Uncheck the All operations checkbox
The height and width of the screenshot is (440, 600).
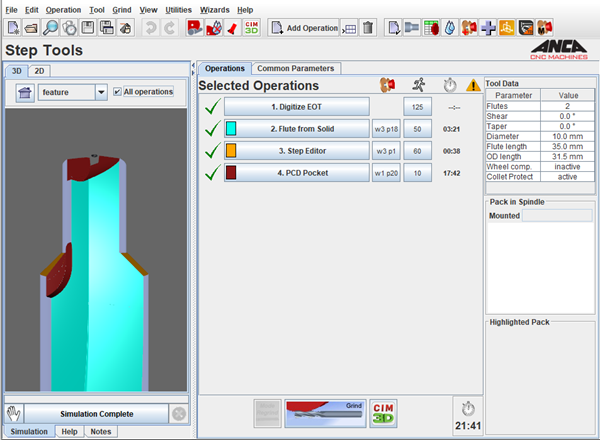118,92
